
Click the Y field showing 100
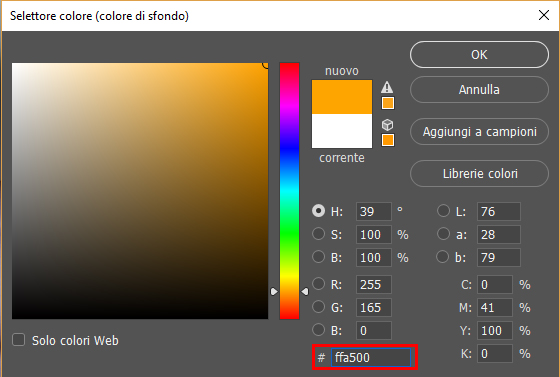click(x=495, y=331)
